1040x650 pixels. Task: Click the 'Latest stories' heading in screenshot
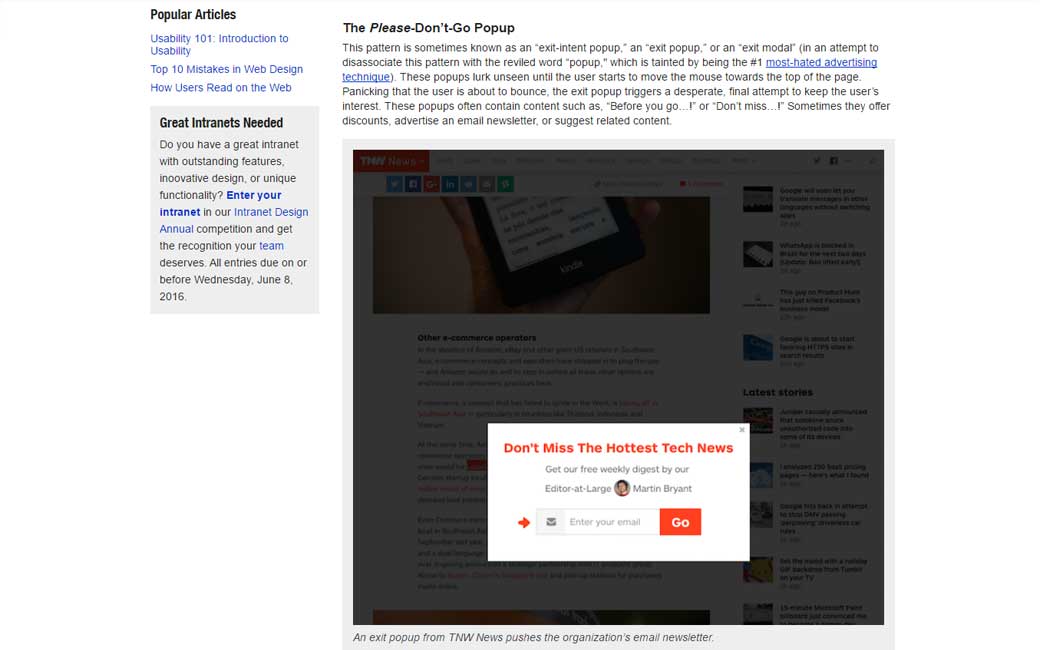(777, 392)
